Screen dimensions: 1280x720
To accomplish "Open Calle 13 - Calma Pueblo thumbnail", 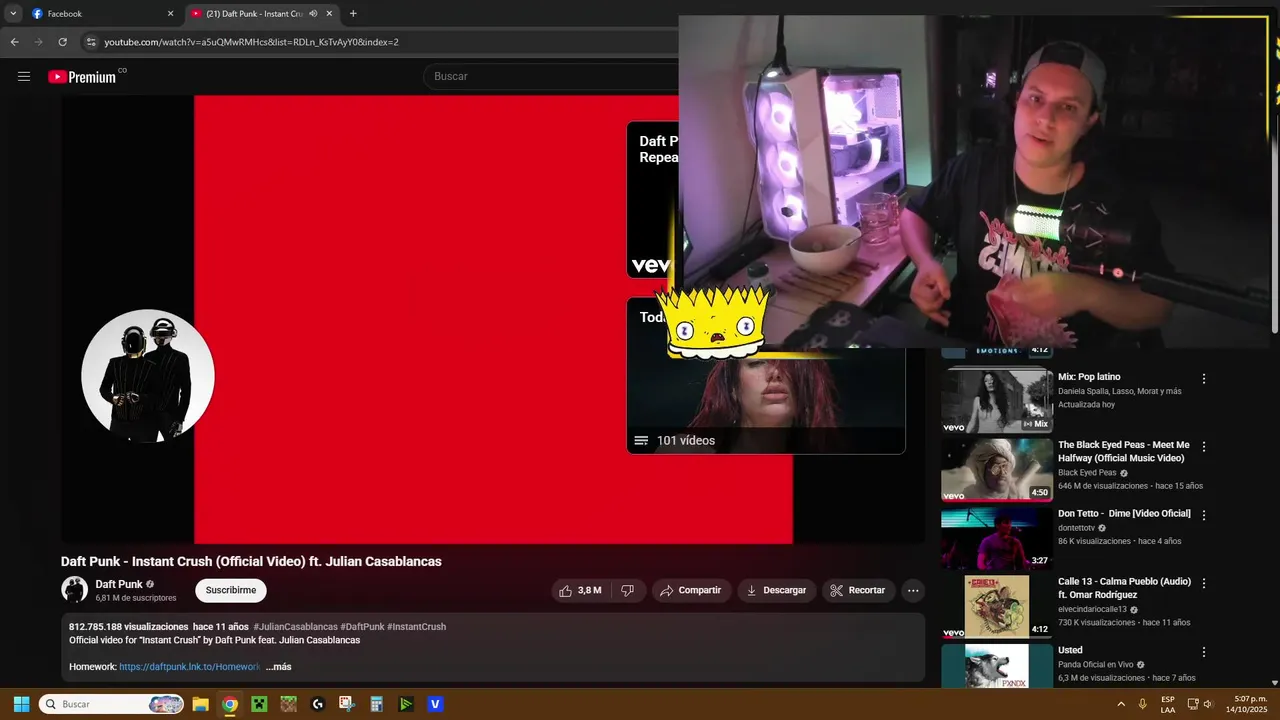I will pyautogui.click(x=997, y=607).
